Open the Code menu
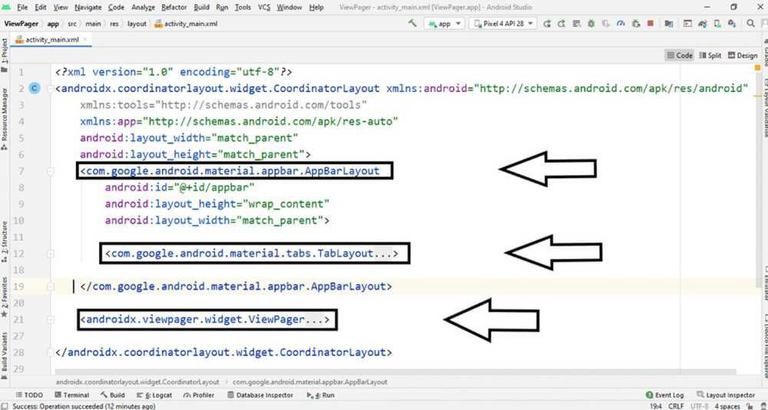Viewport: 768px width, 410px height. 116,7
